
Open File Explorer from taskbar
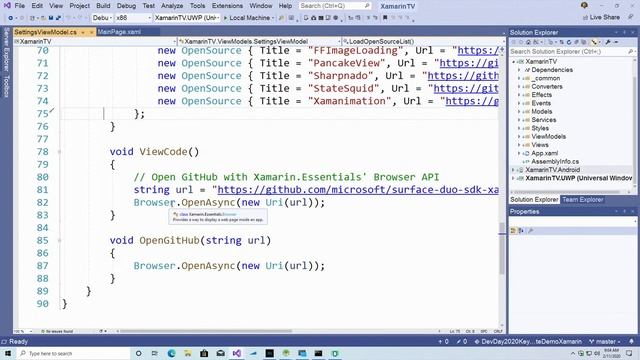coord(187,353)
